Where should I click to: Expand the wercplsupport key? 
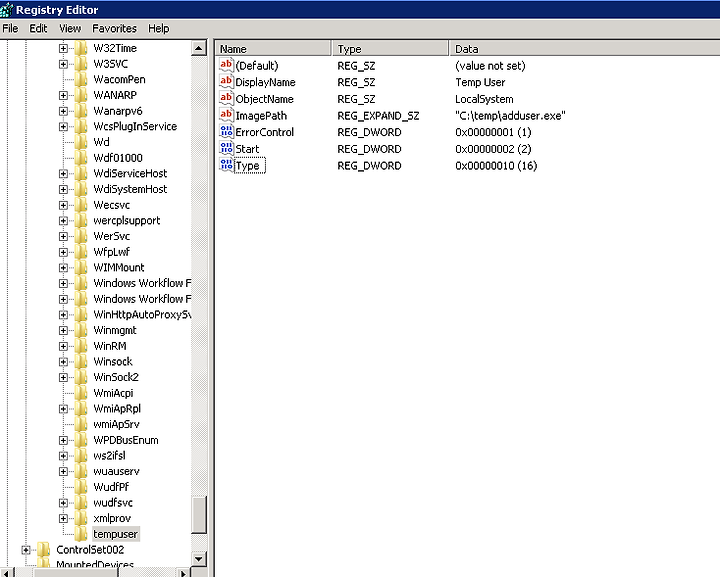pyautogui.click(x=63, y=221)
